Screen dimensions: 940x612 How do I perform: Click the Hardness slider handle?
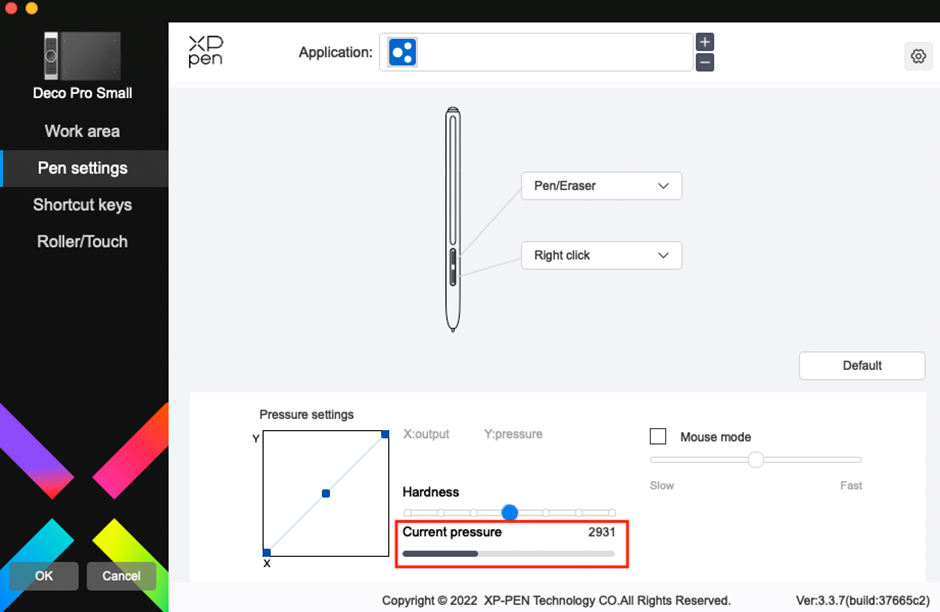[x=509, y=512]
